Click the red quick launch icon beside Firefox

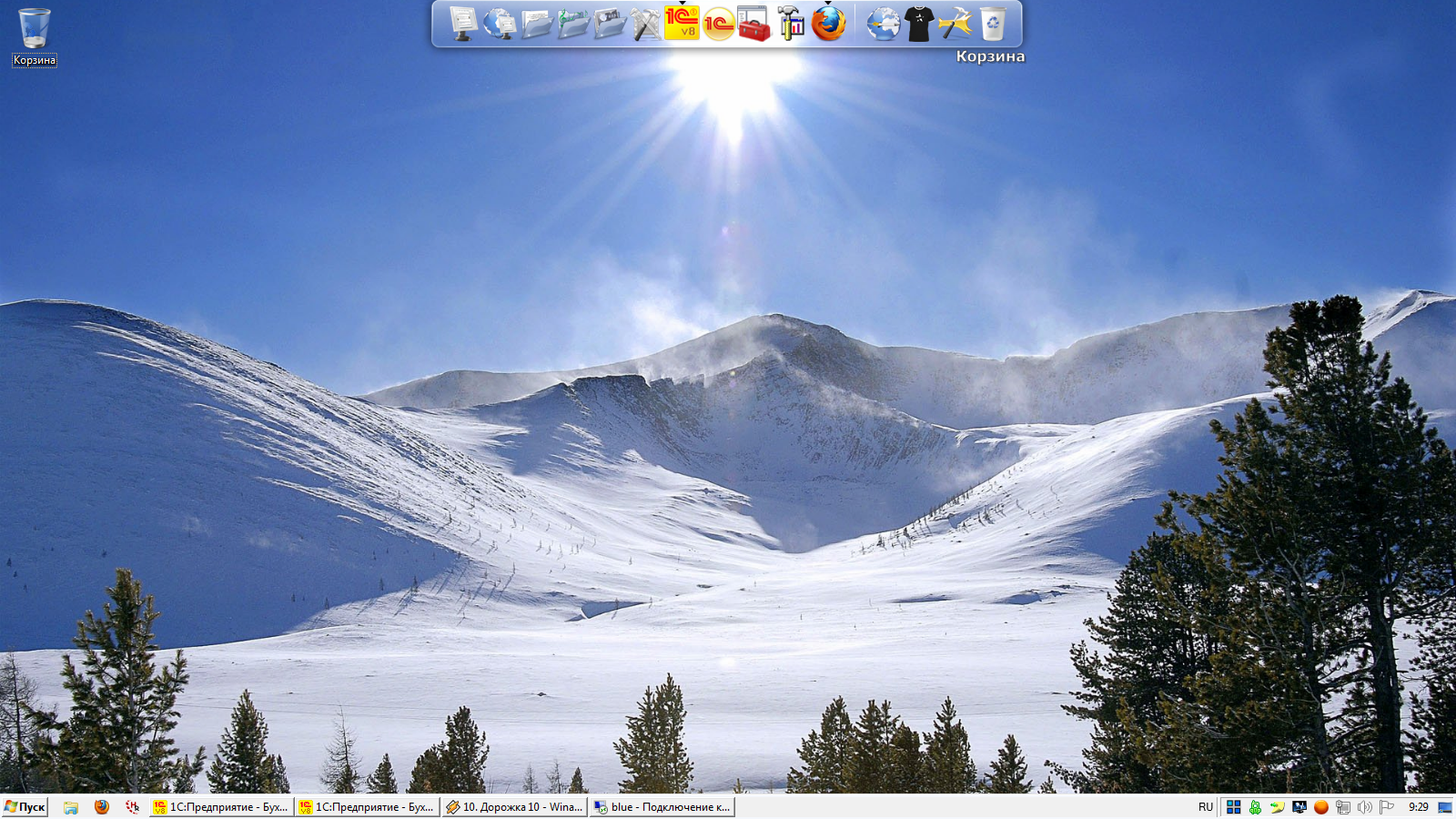[x=133, y=807]
